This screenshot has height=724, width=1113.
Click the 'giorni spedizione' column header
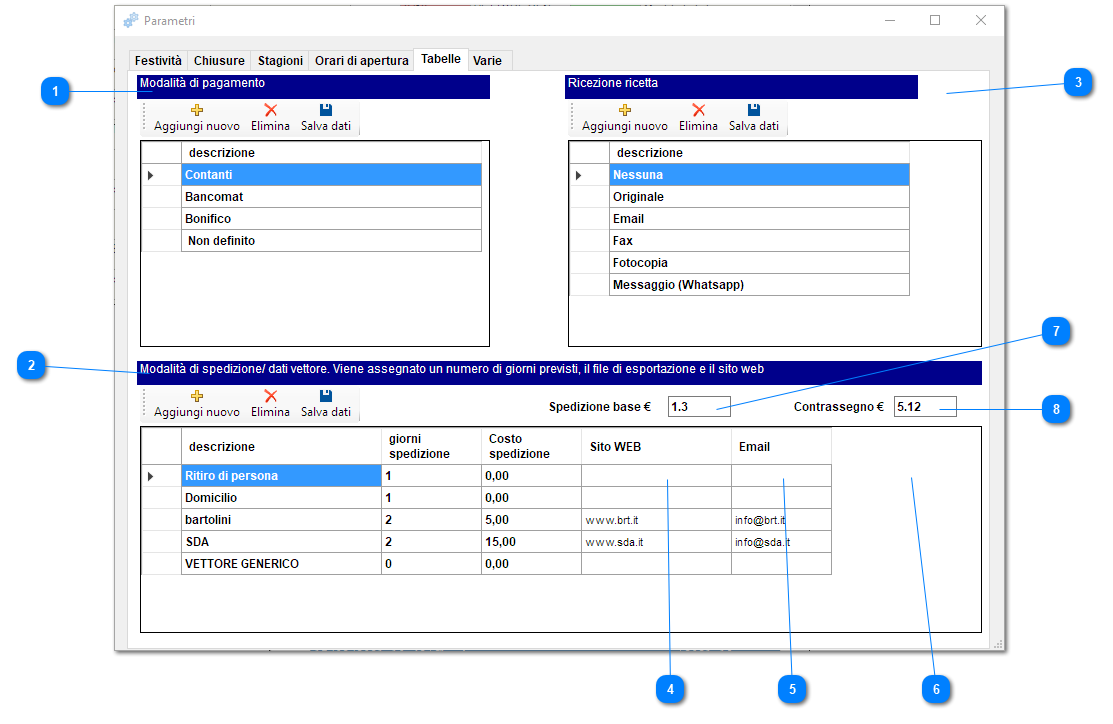(x=432, y=446)
